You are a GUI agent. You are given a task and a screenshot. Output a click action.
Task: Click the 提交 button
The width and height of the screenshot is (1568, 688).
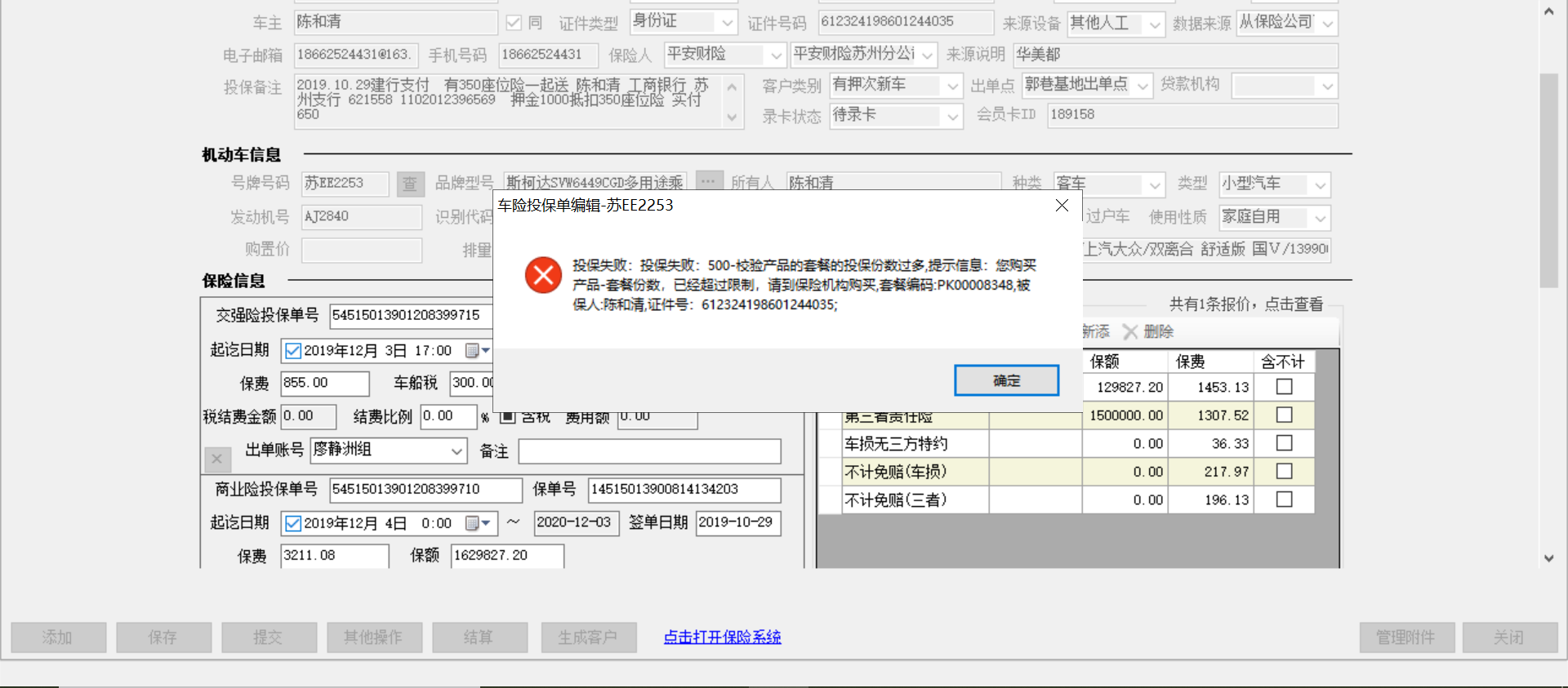click(x=269, y=637)
